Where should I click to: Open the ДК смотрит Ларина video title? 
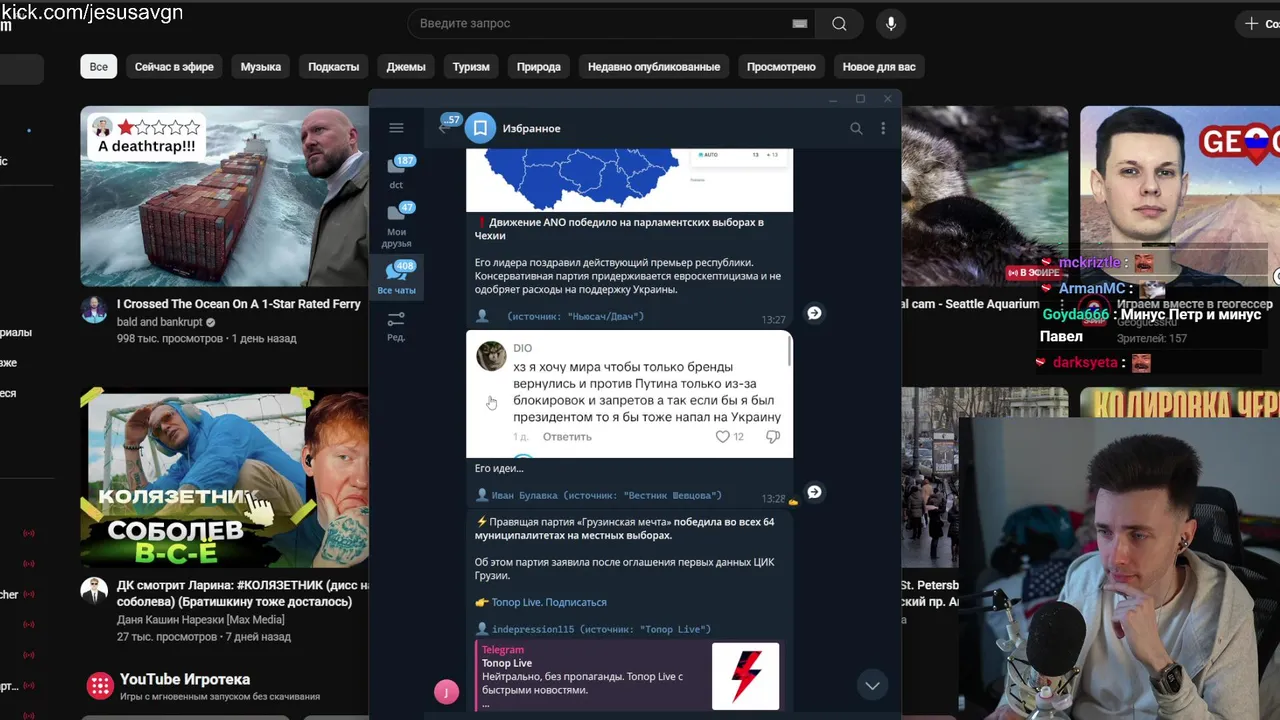click(242, 594)
